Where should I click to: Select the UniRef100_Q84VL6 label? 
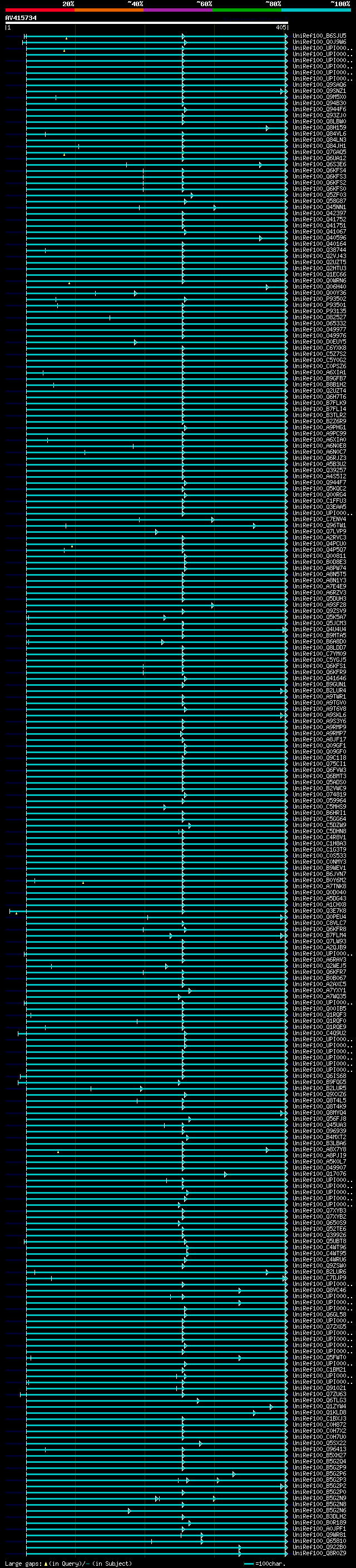pos(319,133)
